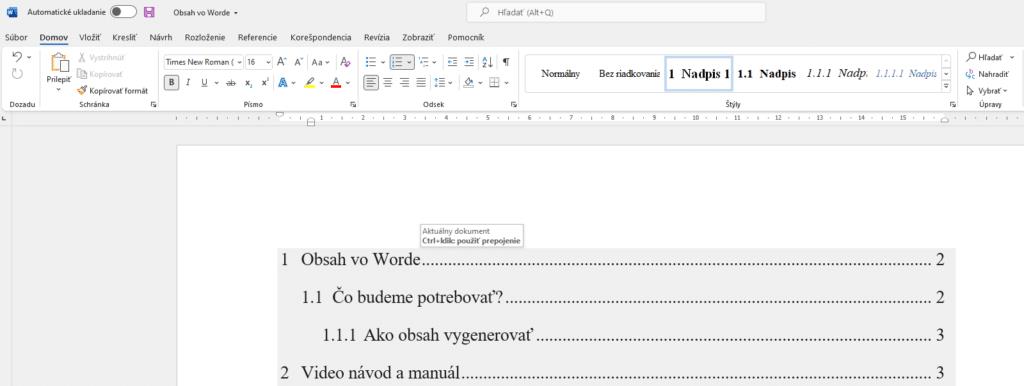1024x386 pixels.
Task: Increase font size with the larger A icon
Action: tap(281, 62)
